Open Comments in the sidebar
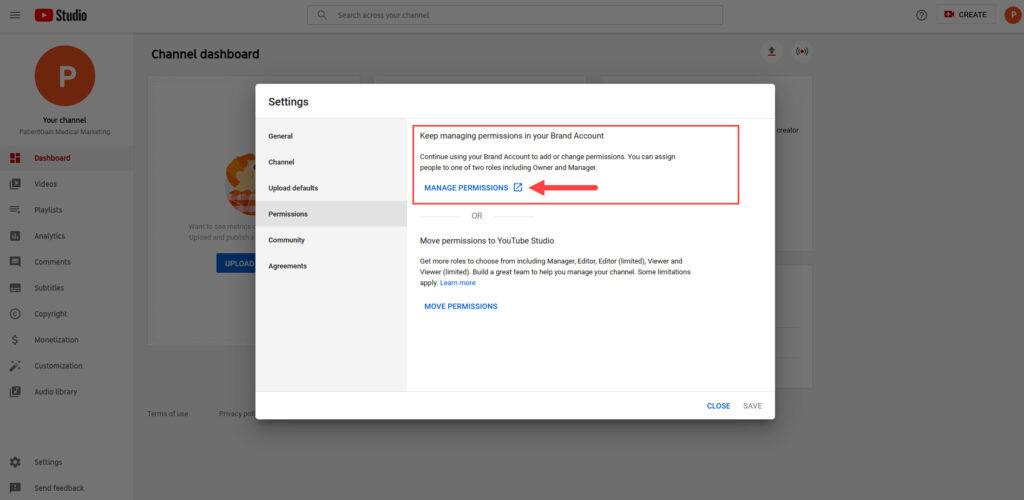Screen dimensions: 1024x500 point(52,262)
